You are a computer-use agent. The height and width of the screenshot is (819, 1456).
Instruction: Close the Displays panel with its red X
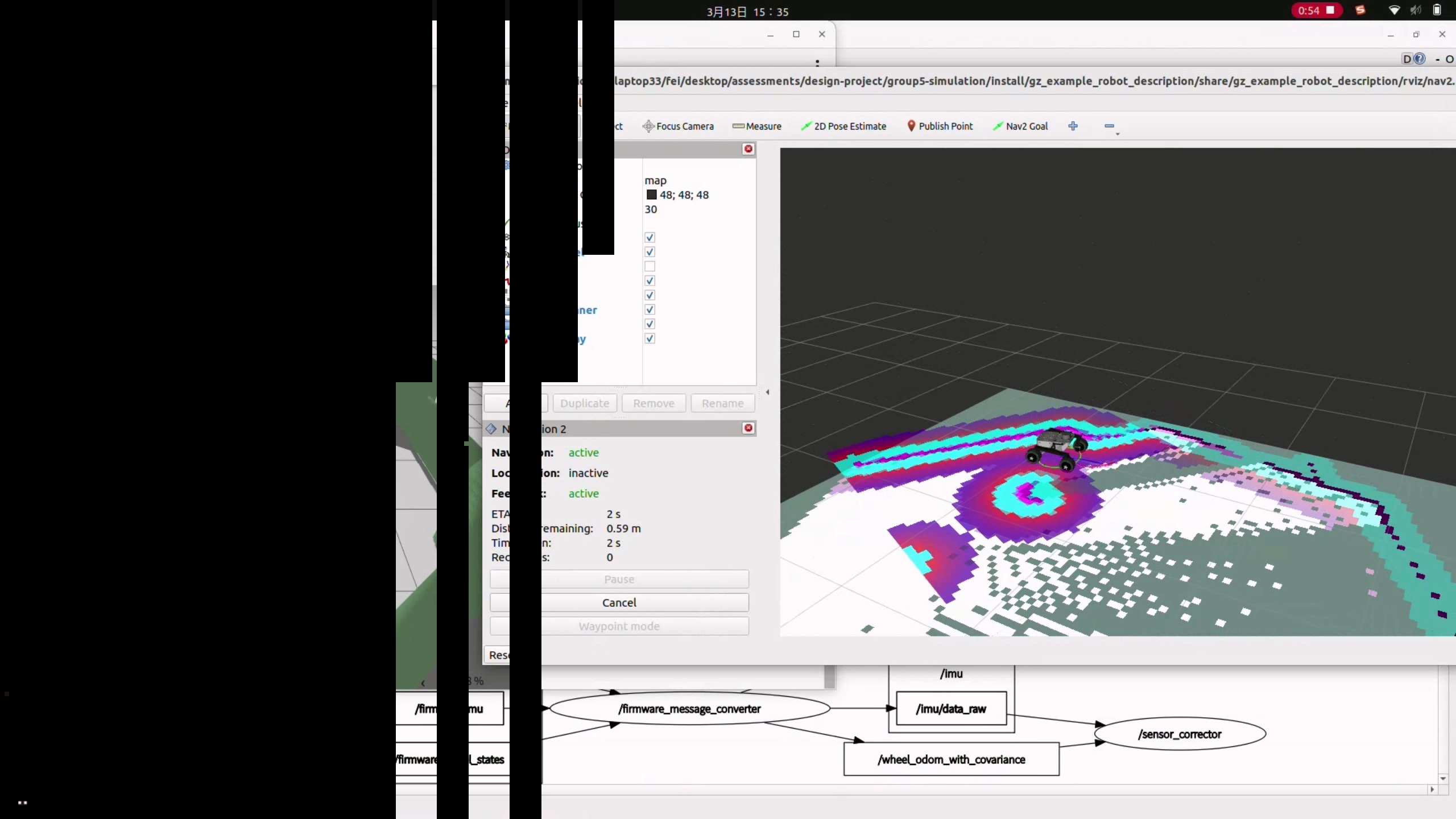(x=748, y=149)
